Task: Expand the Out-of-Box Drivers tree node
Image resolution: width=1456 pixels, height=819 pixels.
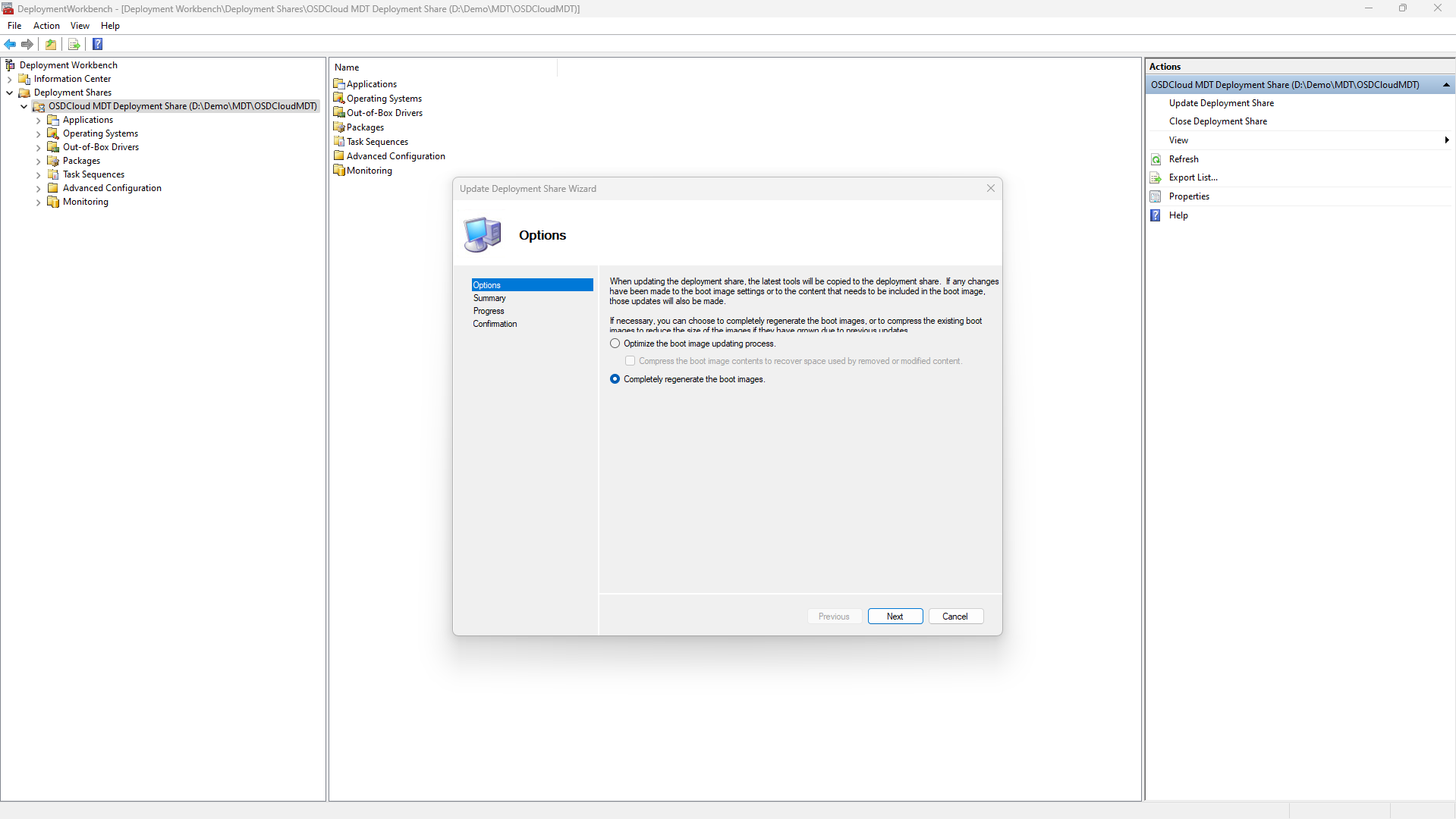Action: click(39, 148)
